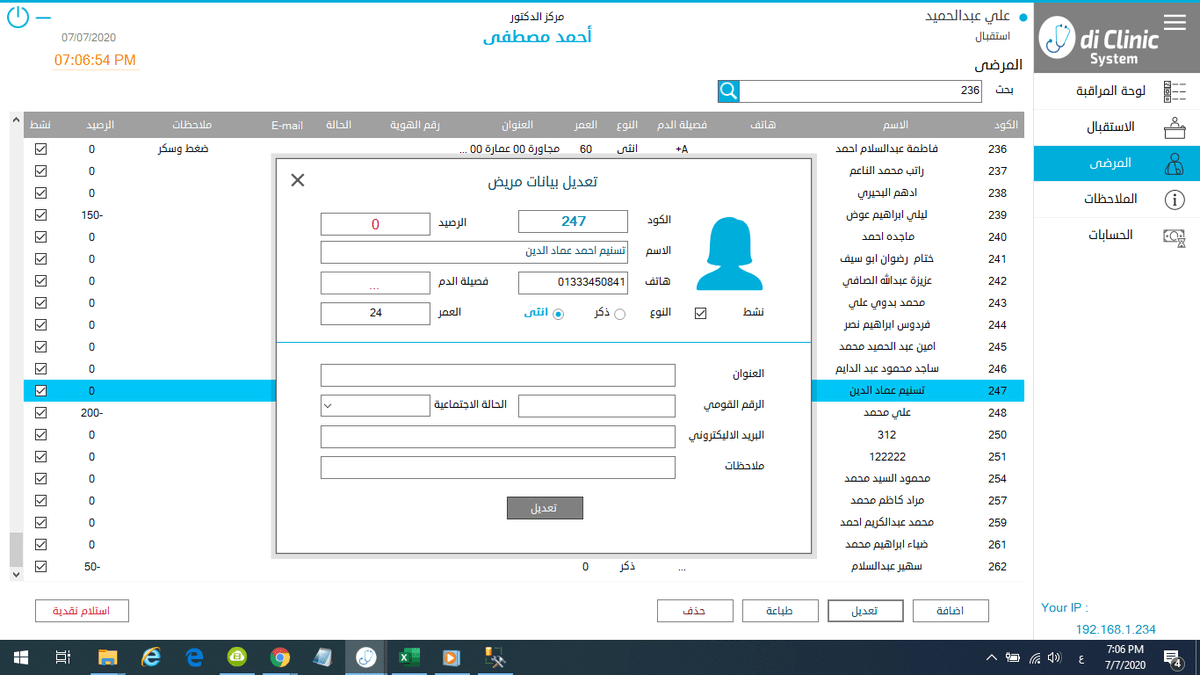Click the dashboard icon next to لوحة المراقبة
Screen dimensions: 1200x675
pyautogui.click(x=1173, y=92)
